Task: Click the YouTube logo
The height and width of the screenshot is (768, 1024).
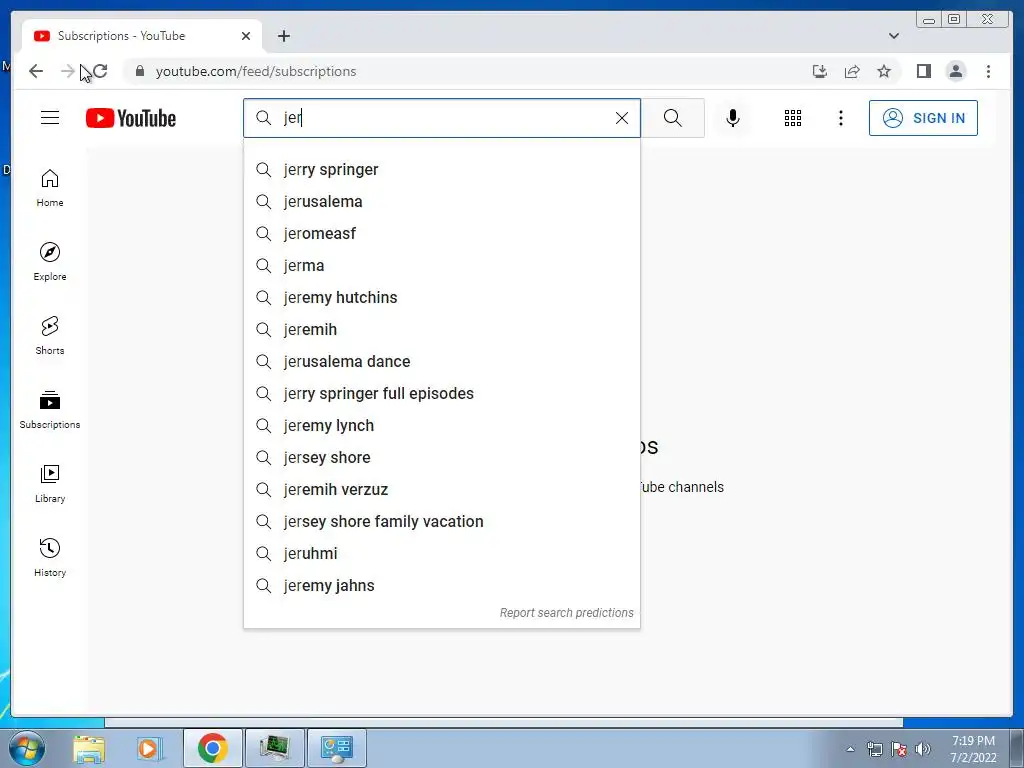Action: click(131, 118)
